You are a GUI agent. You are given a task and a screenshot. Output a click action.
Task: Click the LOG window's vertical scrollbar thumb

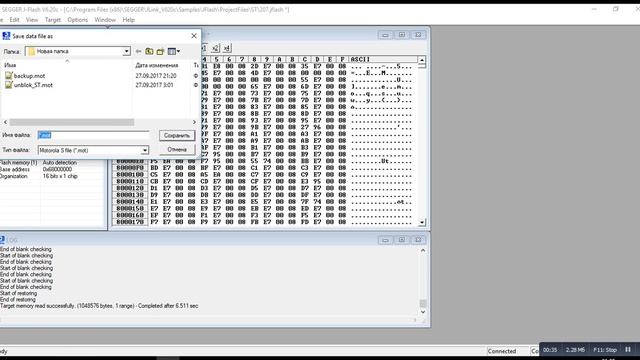(423, 303)
